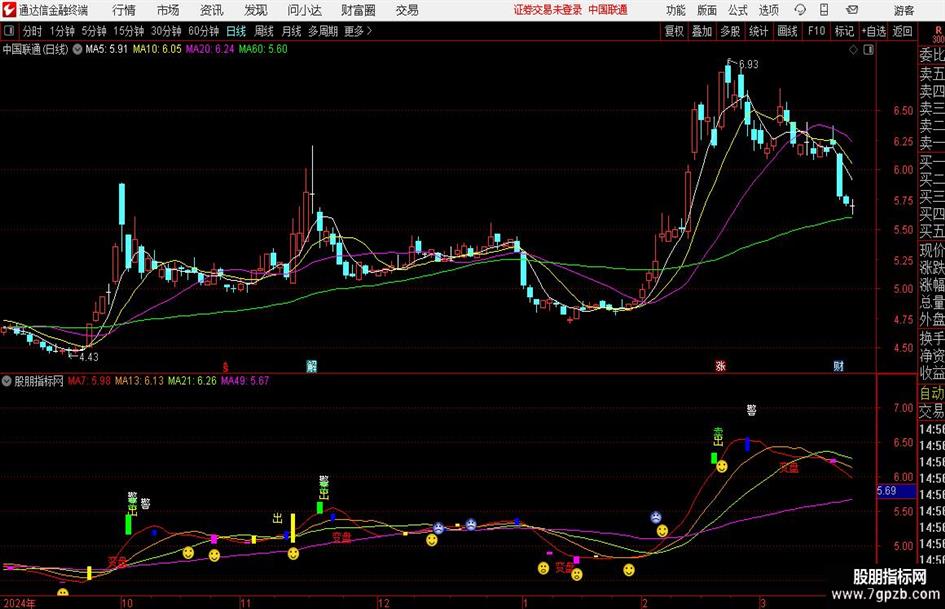Viewport: 945px width, 609px height.
Task: Click the MA49: 5.67 indicator label
Action: tap(245, 381)
